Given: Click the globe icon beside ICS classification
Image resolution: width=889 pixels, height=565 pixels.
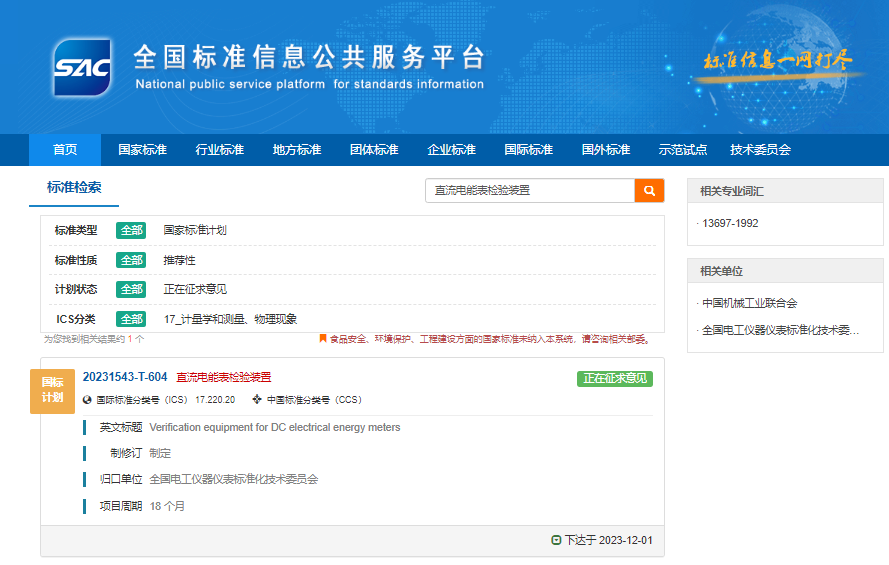Looking at the screenshot, I should [87, 400].
